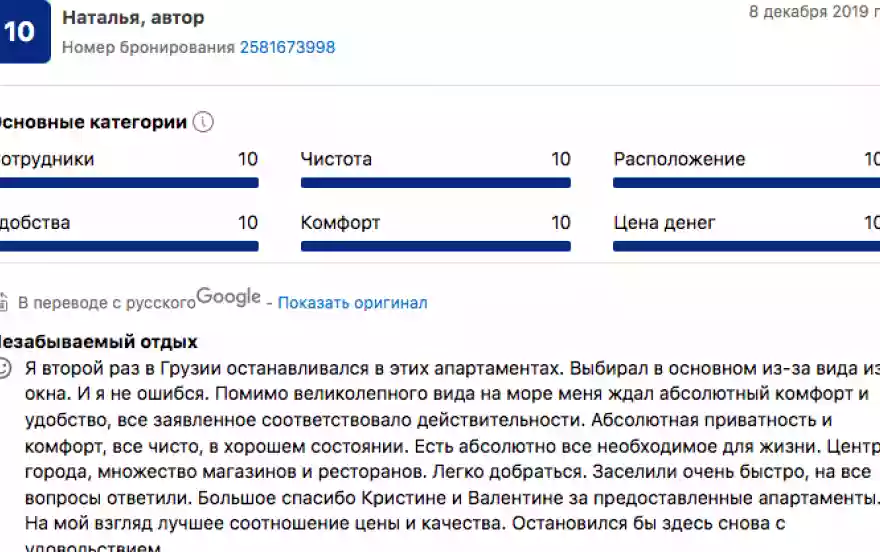Screen dimensions: 880x552
Task: Click the Google logo in translation line
Action: tap(229, 297)
